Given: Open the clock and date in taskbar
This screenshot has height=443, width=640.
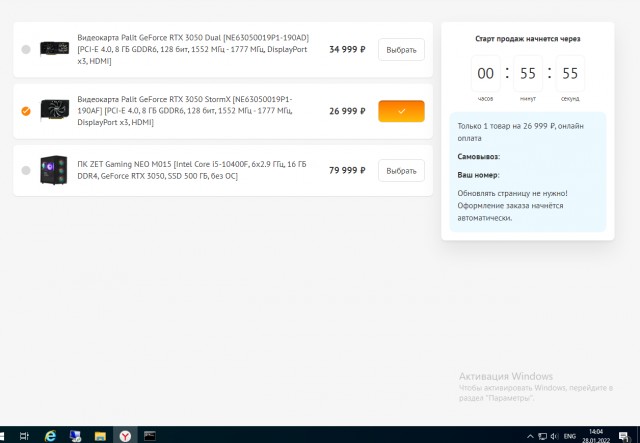Looking at the screenshot, I should [596, 436].
